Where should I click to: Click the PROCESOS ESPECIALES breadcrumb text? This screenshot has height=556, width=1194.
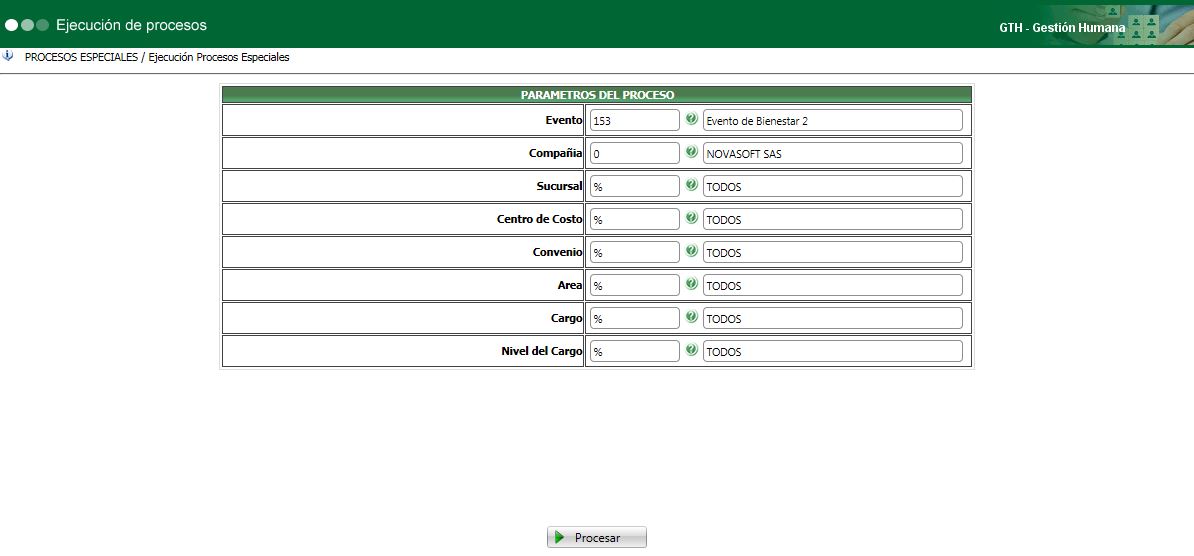pyautogui.click(x=81, y=57)
